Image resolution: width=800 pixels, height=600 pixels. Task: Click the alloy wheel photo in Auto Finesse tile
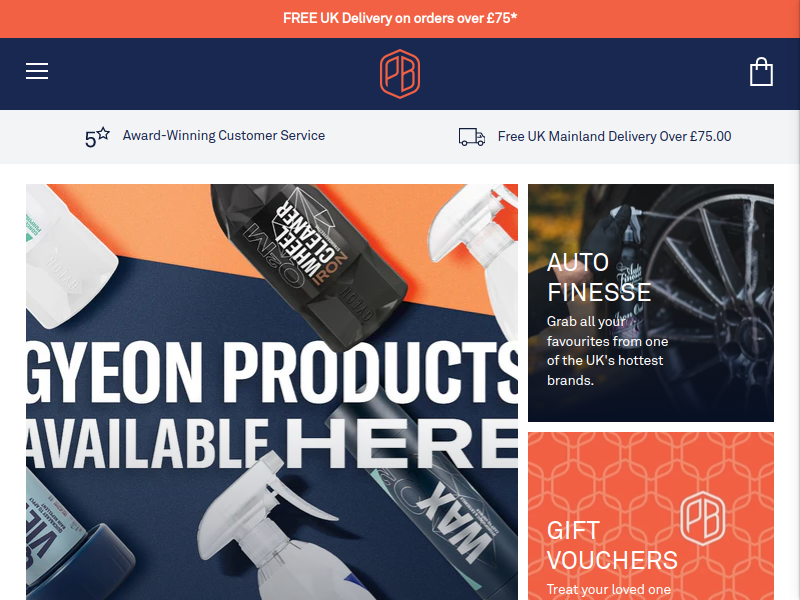[x=714, y=286]
